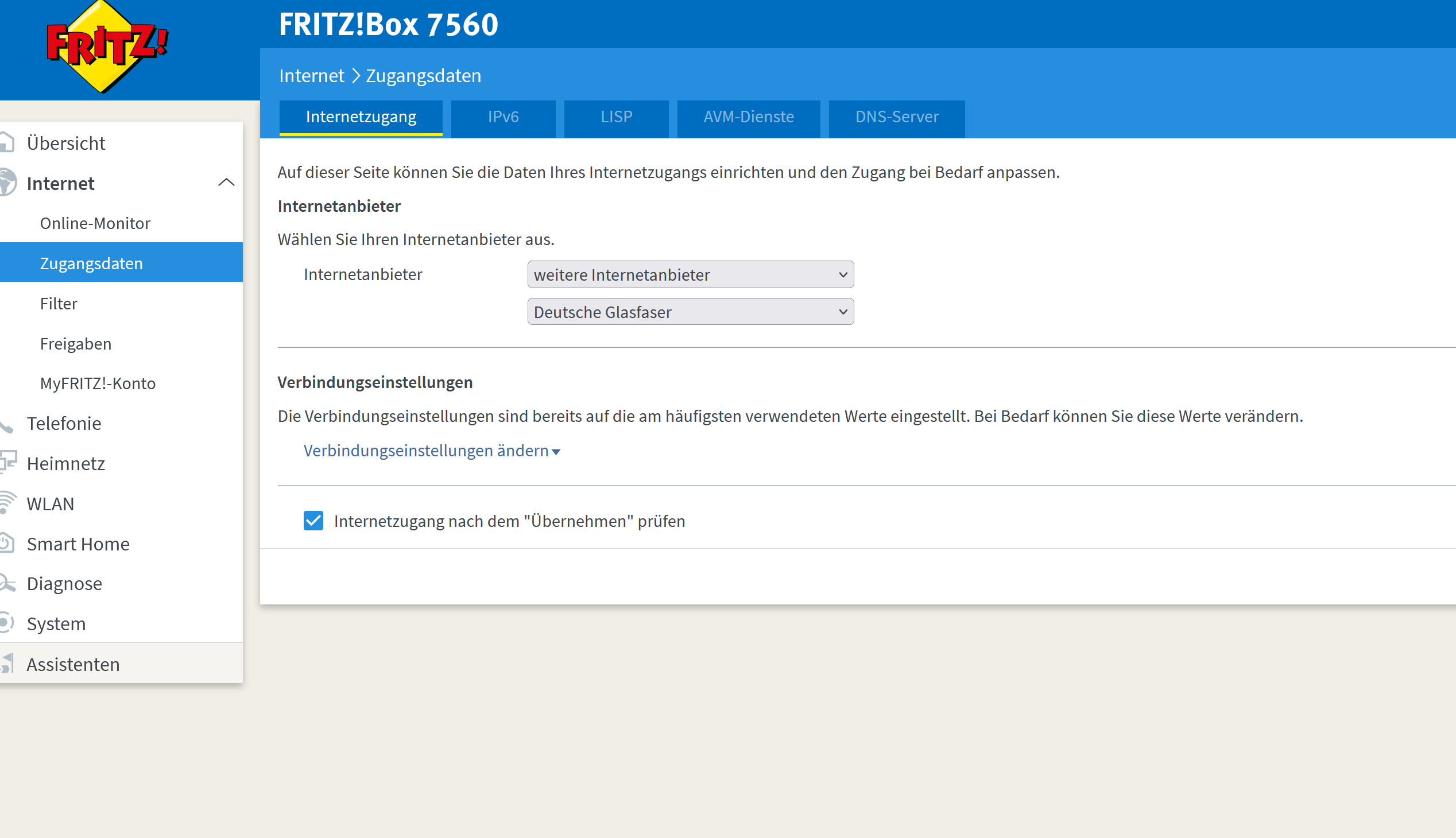Switch to the Internetzugang tab
Screen dimensions: 1456x838
coord(361,118)
